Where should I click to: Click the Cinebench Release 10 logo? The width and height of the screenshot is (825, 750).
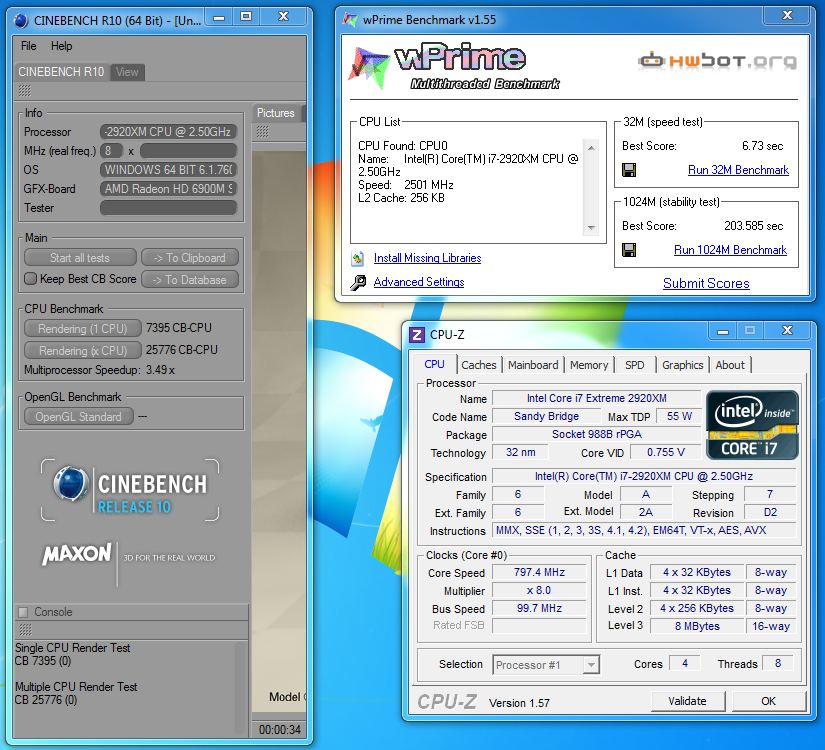point(130,490)
